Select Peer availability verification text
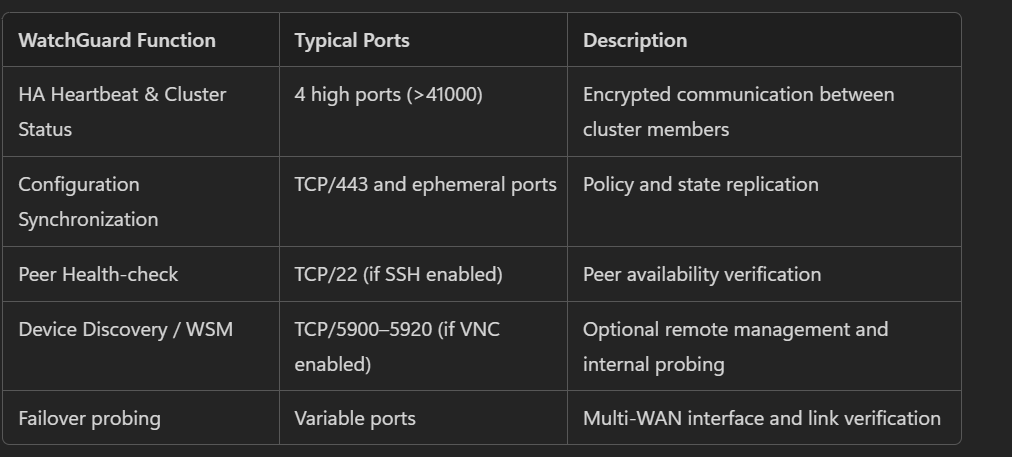 tap(702, 274)
